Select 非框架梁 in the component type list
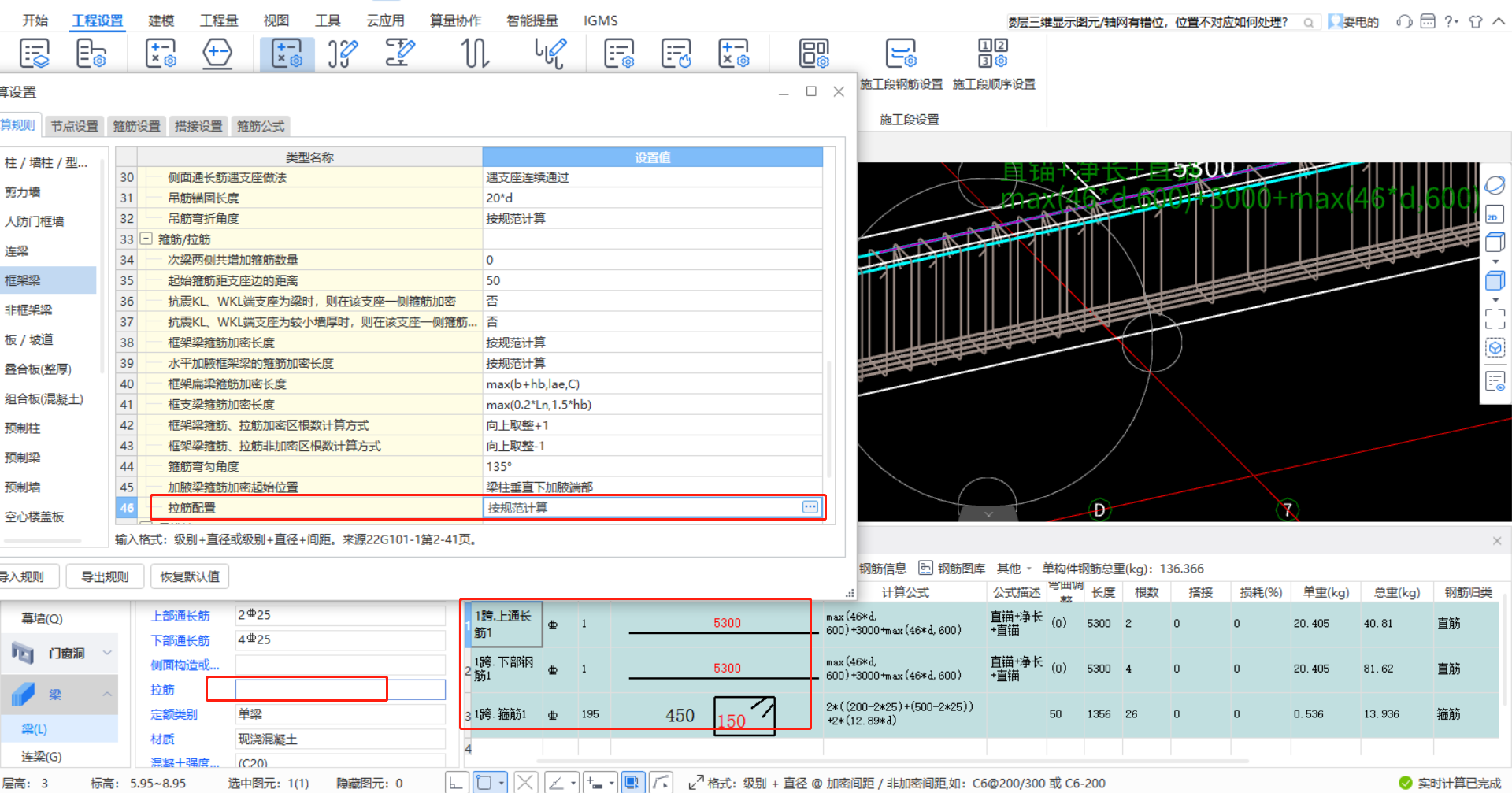The height and width of the screenshot is (793, 1512). point(48,310)
